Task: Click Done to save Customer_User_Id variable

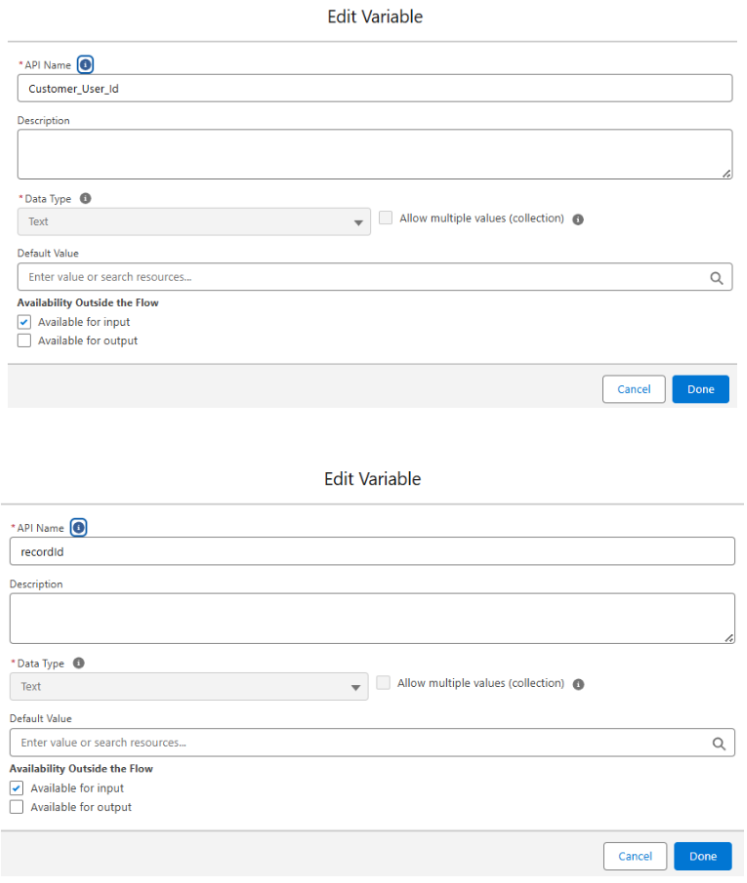Action: point(700,389)
